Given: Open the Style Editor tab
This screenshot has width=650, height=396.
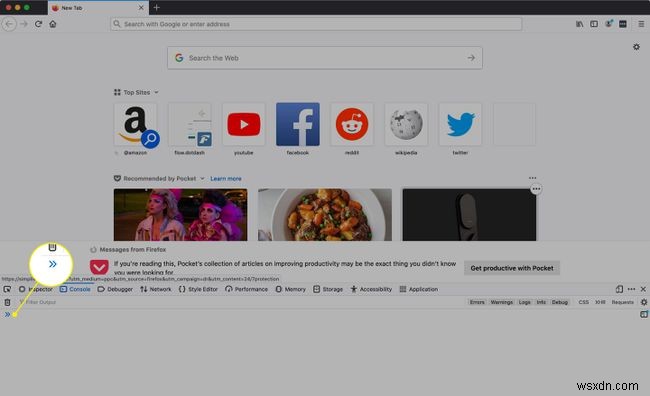Looking at the screenshot, I should point(198,289).
